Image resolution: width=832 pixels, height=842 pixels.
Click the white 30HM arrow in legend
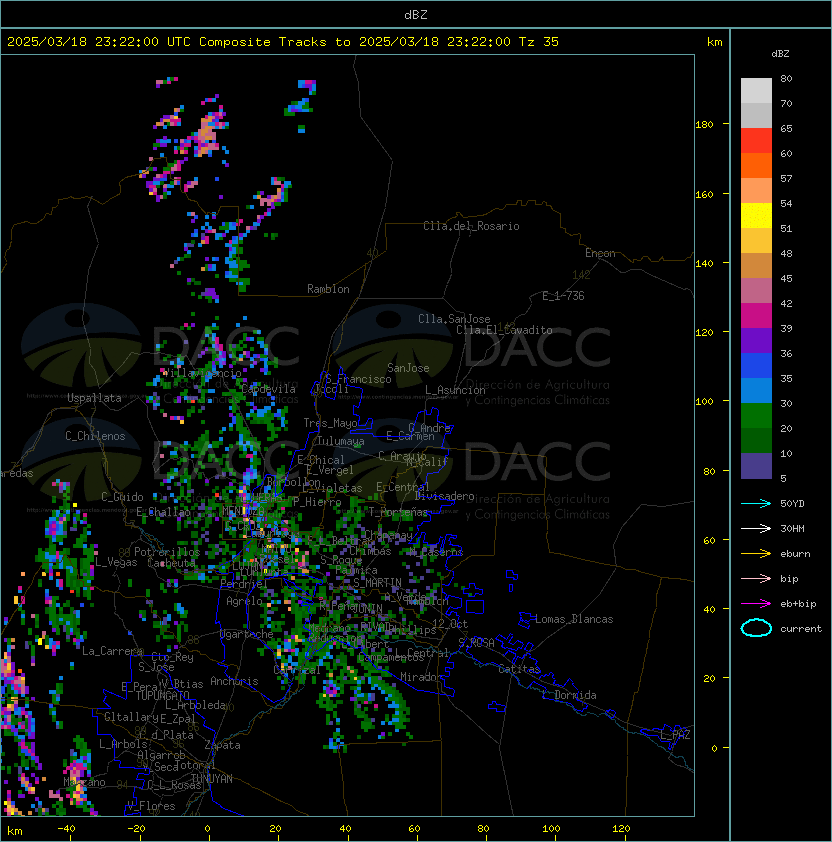click(756, 528)
